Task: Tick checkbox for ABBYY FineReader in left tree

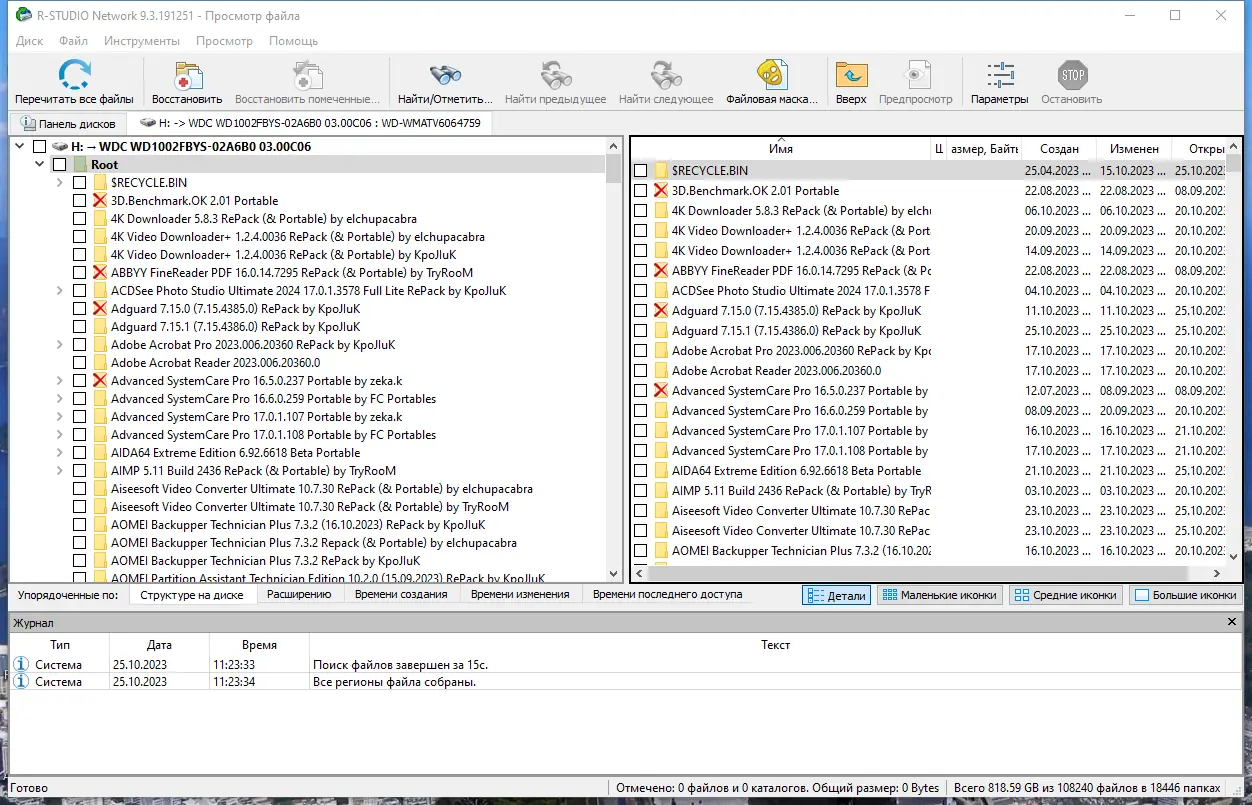Action: 80,273
